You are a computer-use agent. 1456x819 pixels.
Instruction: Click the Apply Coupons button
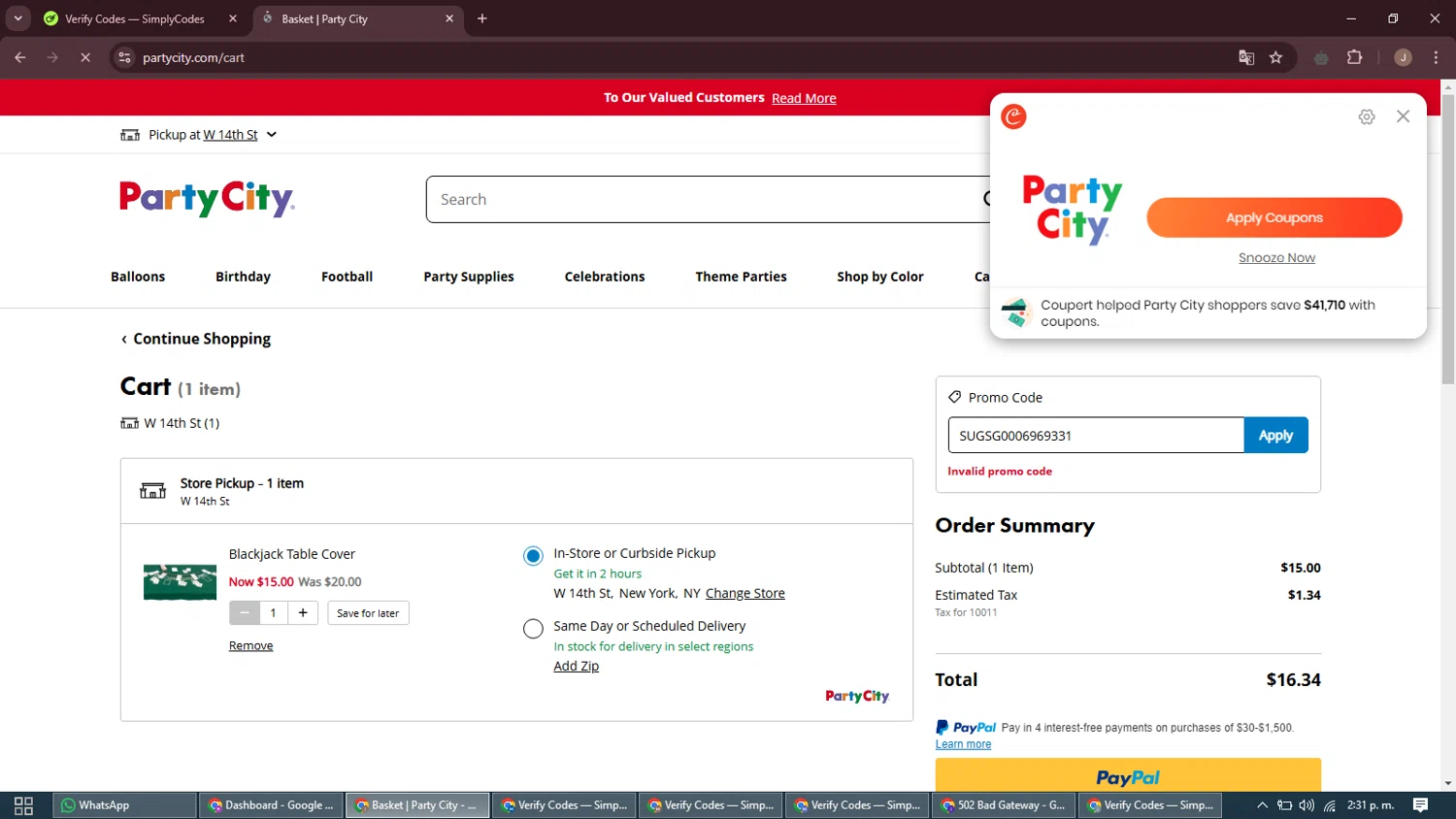(1274, 217)
